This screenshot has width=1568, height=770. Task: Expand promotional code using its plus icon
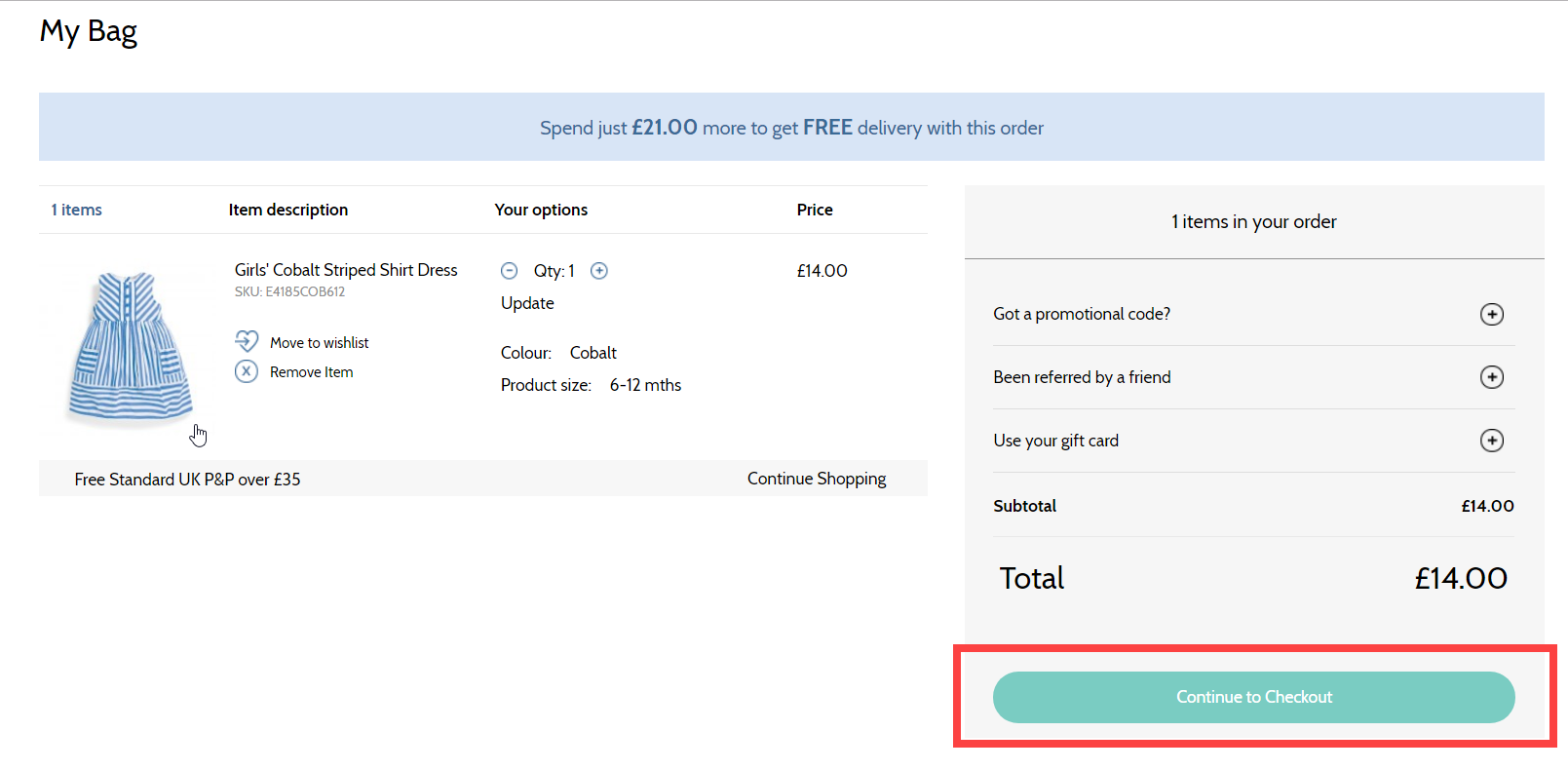(1491, 314)
